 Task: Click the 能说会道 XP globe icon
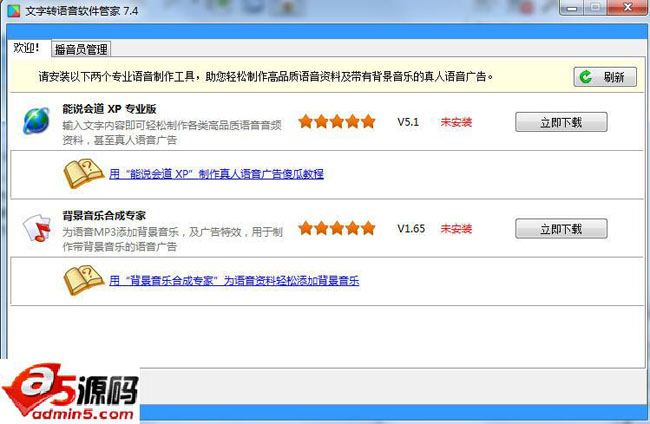(x=36, y=121)
